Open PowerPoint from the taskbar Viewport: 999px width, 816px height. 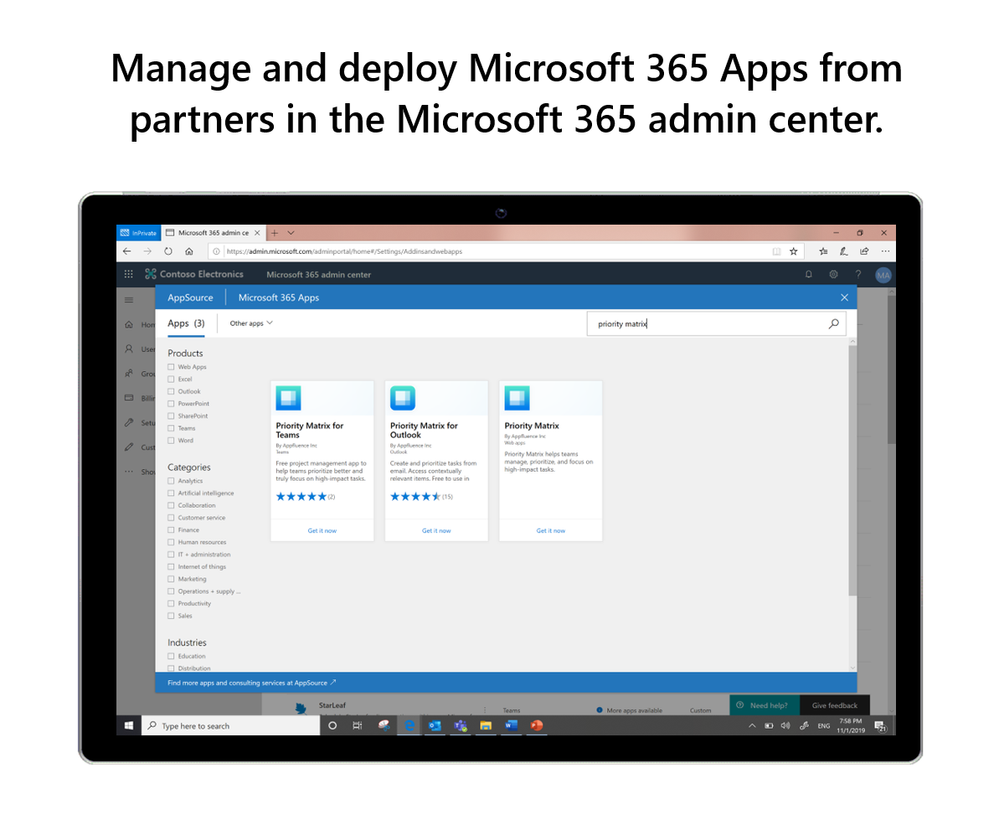(x=536, y=726)
